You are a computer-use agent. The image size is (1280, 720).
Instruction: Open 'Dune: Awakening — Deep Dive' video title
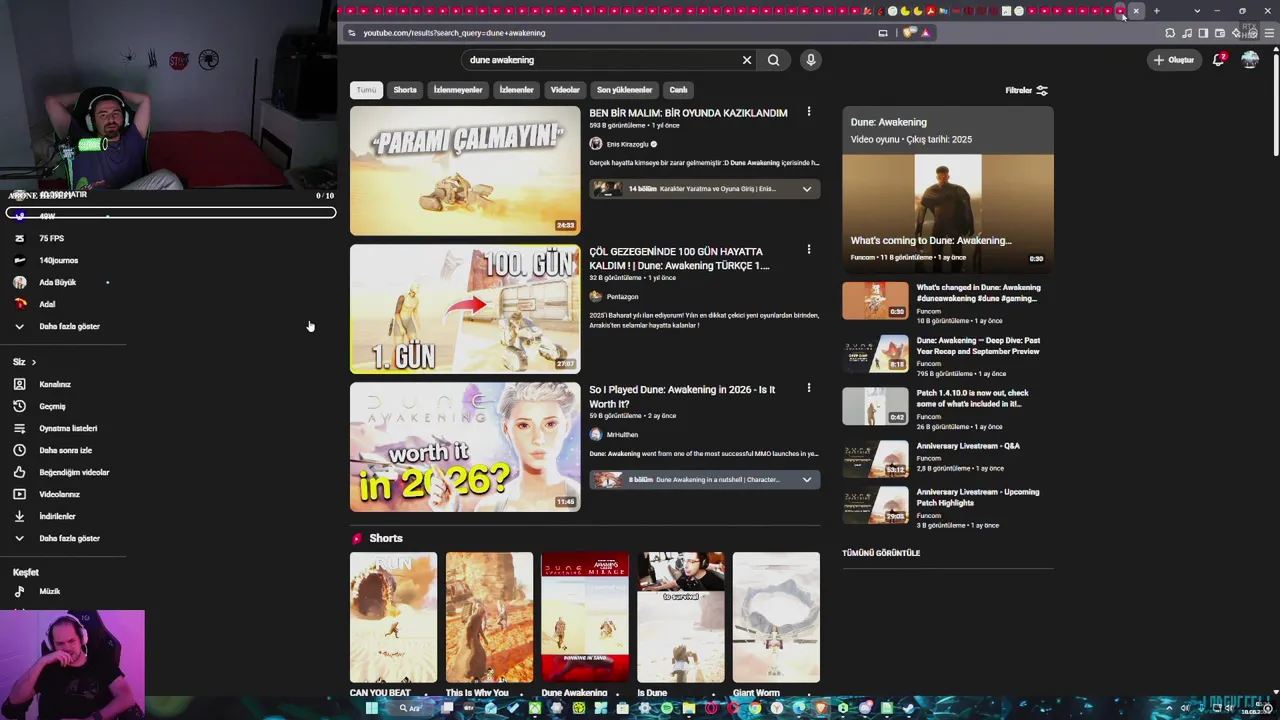978,346
